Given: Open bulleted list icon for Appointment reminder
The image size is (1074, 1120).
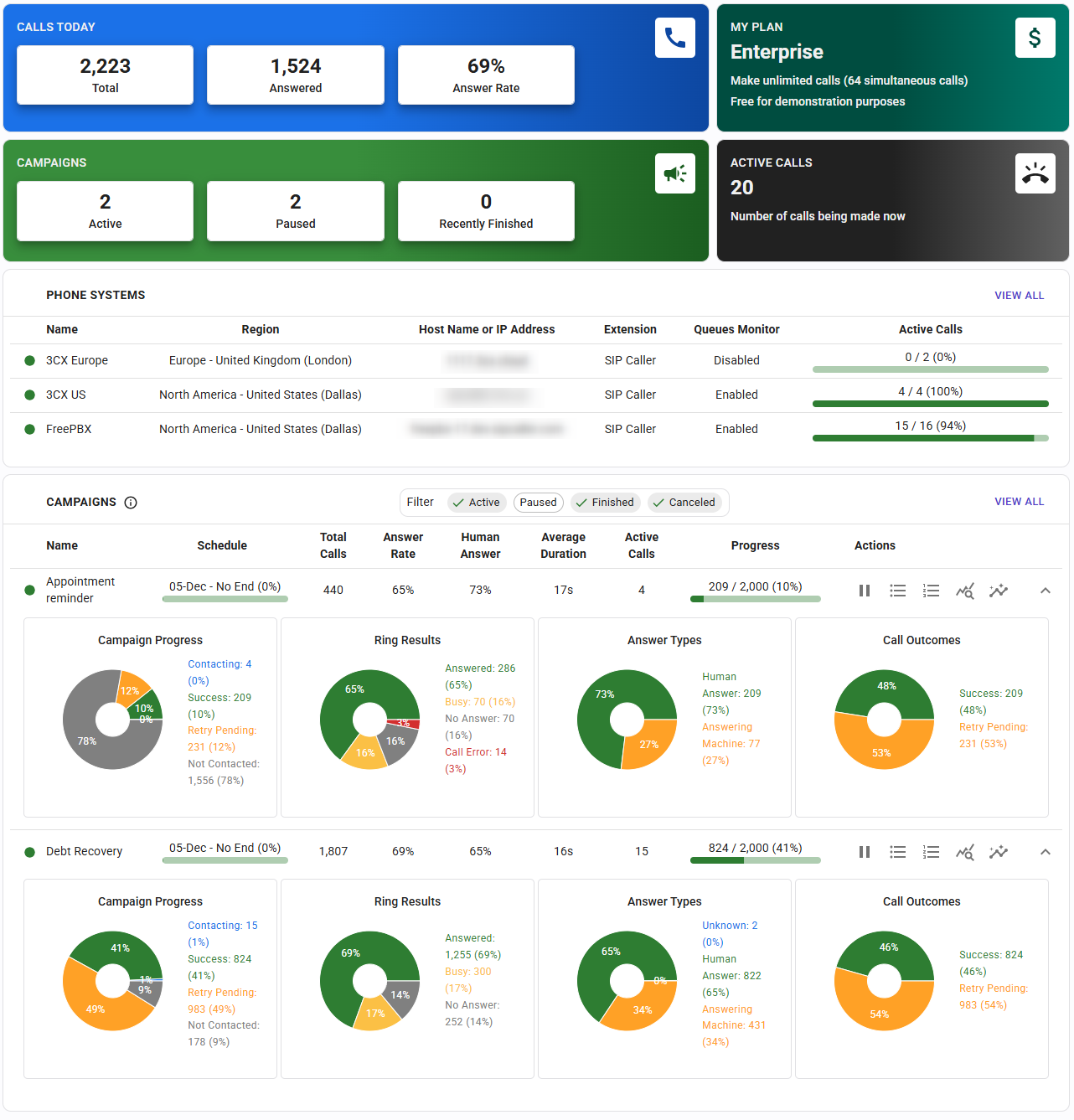Looking at the screenshot, I should pos(898,591).
